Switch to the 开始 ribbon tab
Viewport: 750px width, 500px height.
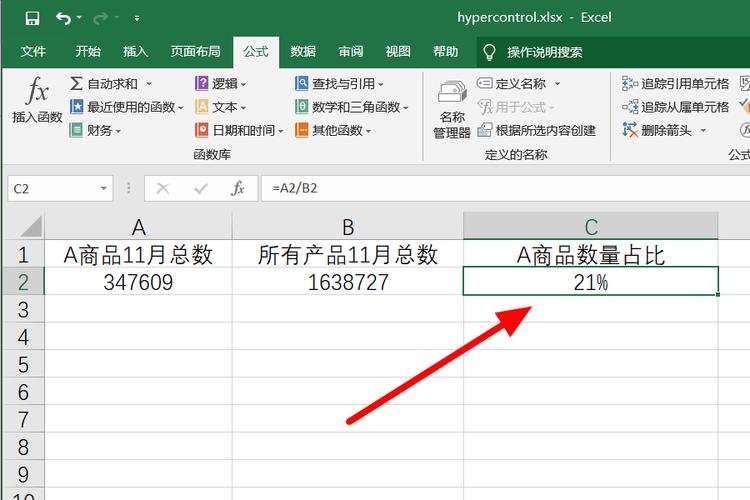(88, 51)
